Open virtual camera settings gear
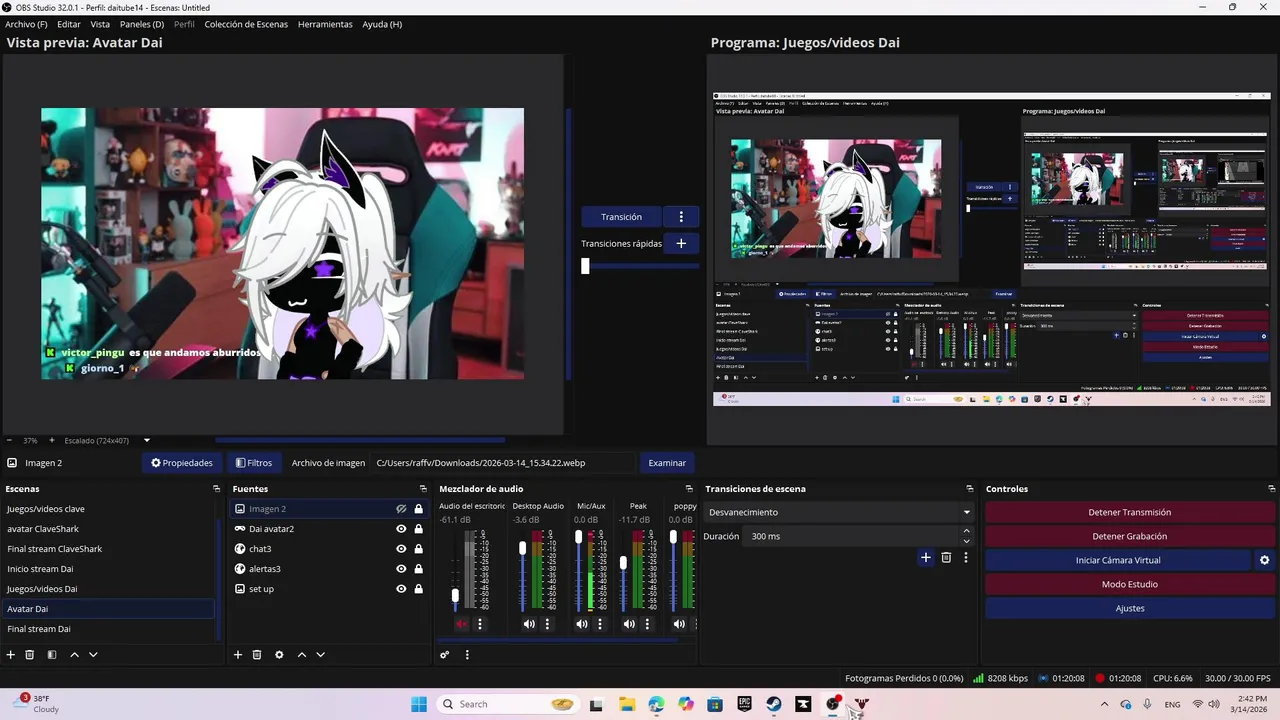 1264,561
